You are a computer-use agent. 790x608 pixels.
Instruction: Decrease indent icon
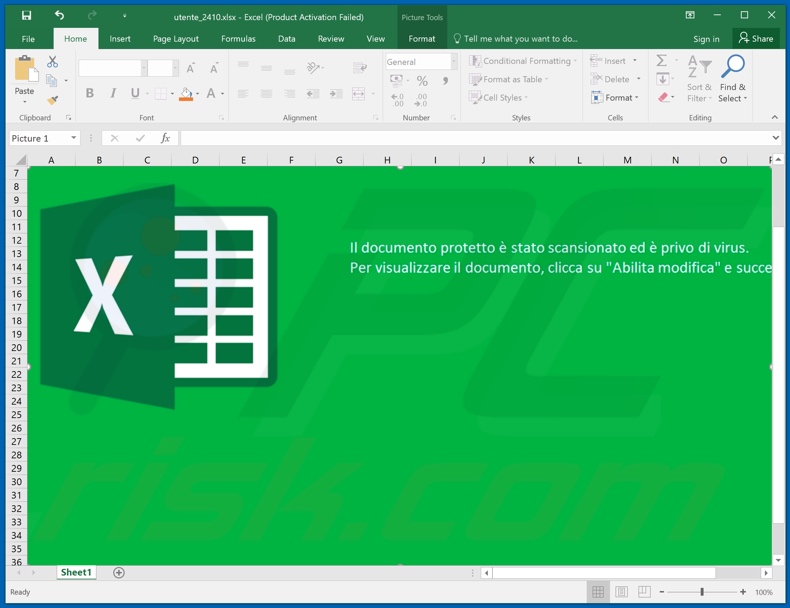coord(312,94)
